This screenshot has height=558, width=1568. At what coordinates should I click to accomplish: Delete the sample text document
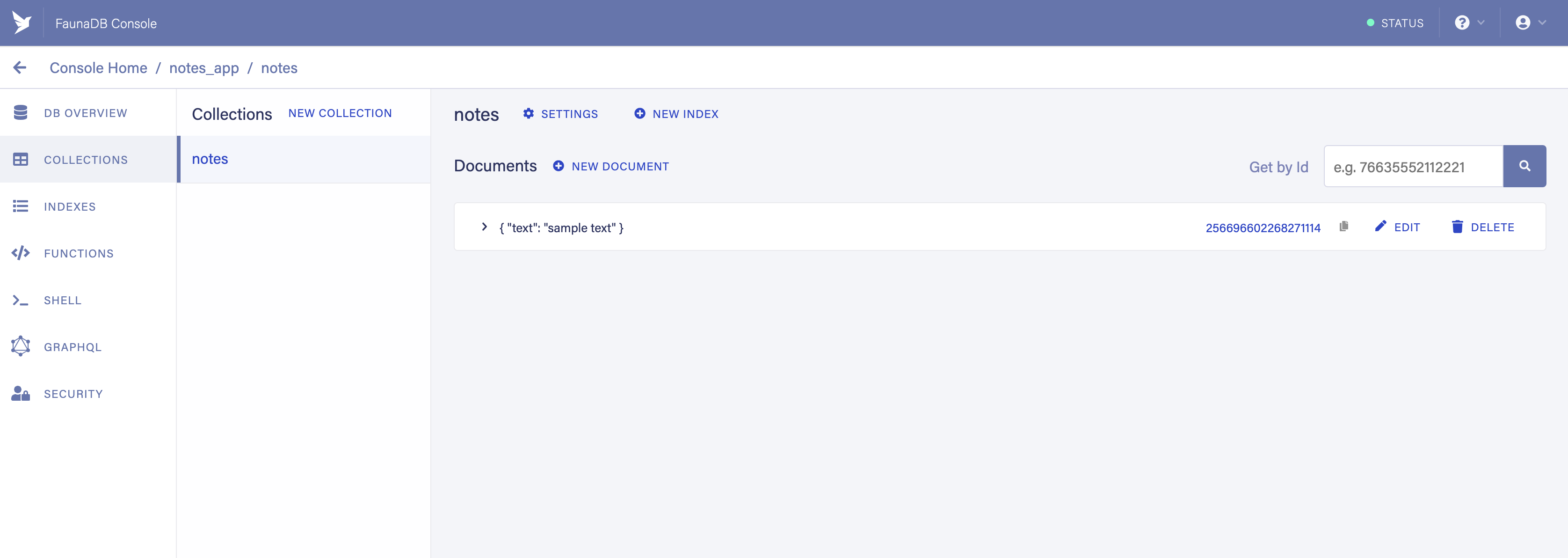pos(1483,227)
